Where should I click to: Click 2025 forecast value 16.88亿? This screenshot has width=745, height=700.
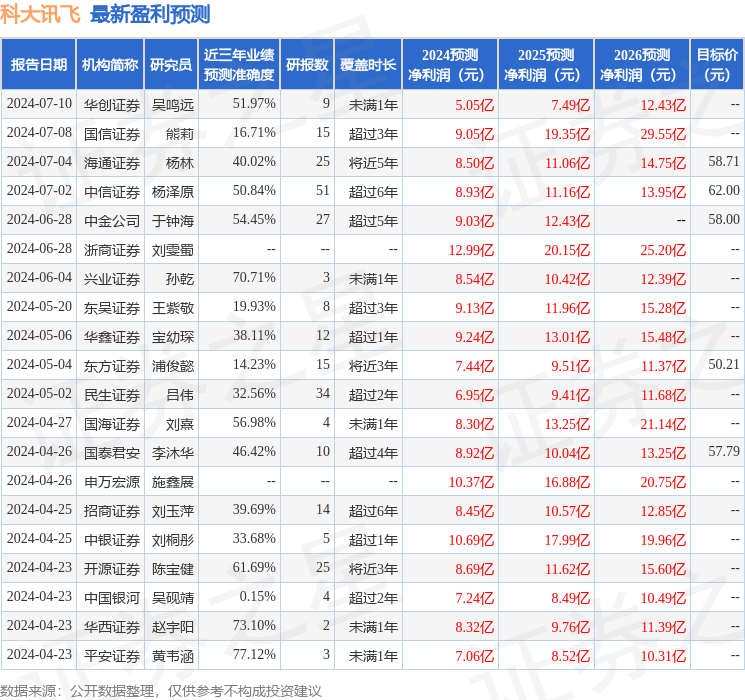pyautogui.click(x=567, y=482)
